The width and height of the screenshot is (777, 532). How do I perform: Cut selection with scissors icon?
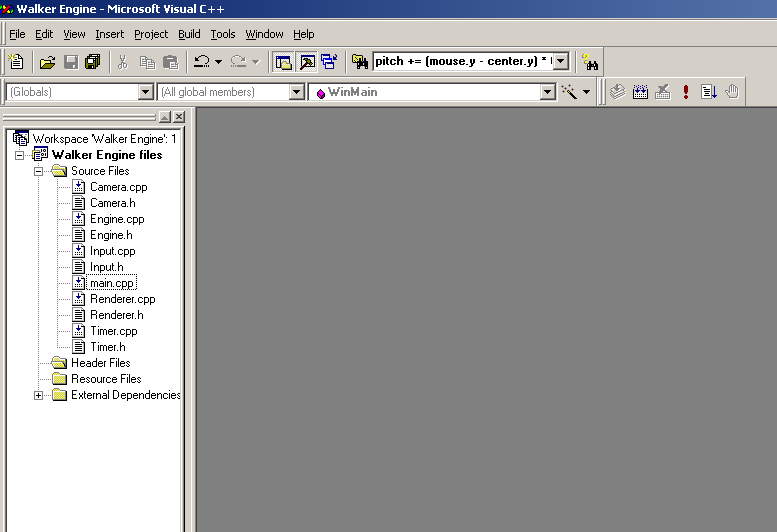122,62
